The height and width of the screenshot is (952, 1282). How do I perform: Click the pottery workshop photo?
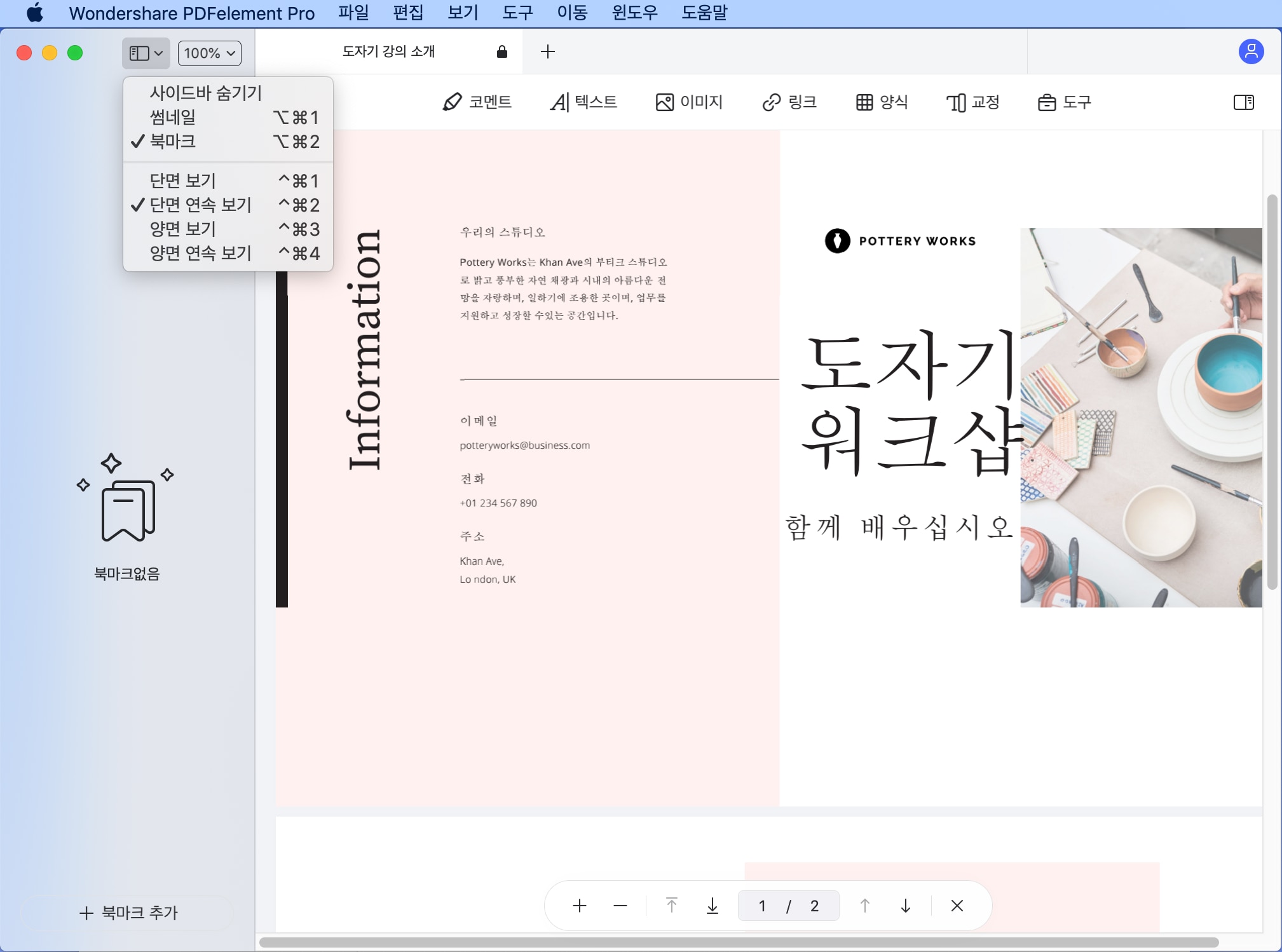click(x=1141, y=418)
